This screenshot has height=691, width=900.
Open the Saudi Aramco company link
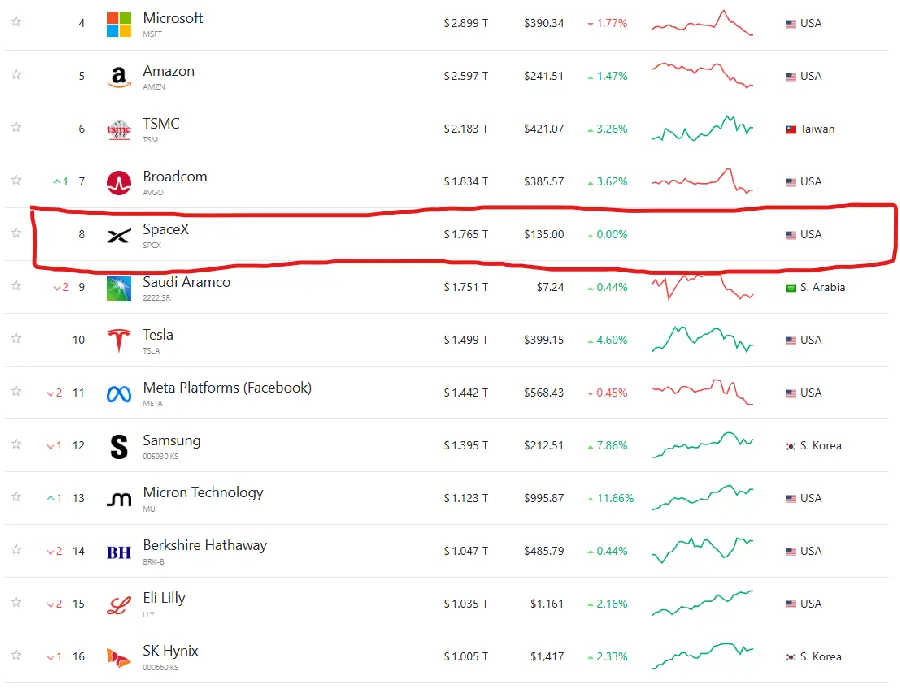tap(187, 282)
